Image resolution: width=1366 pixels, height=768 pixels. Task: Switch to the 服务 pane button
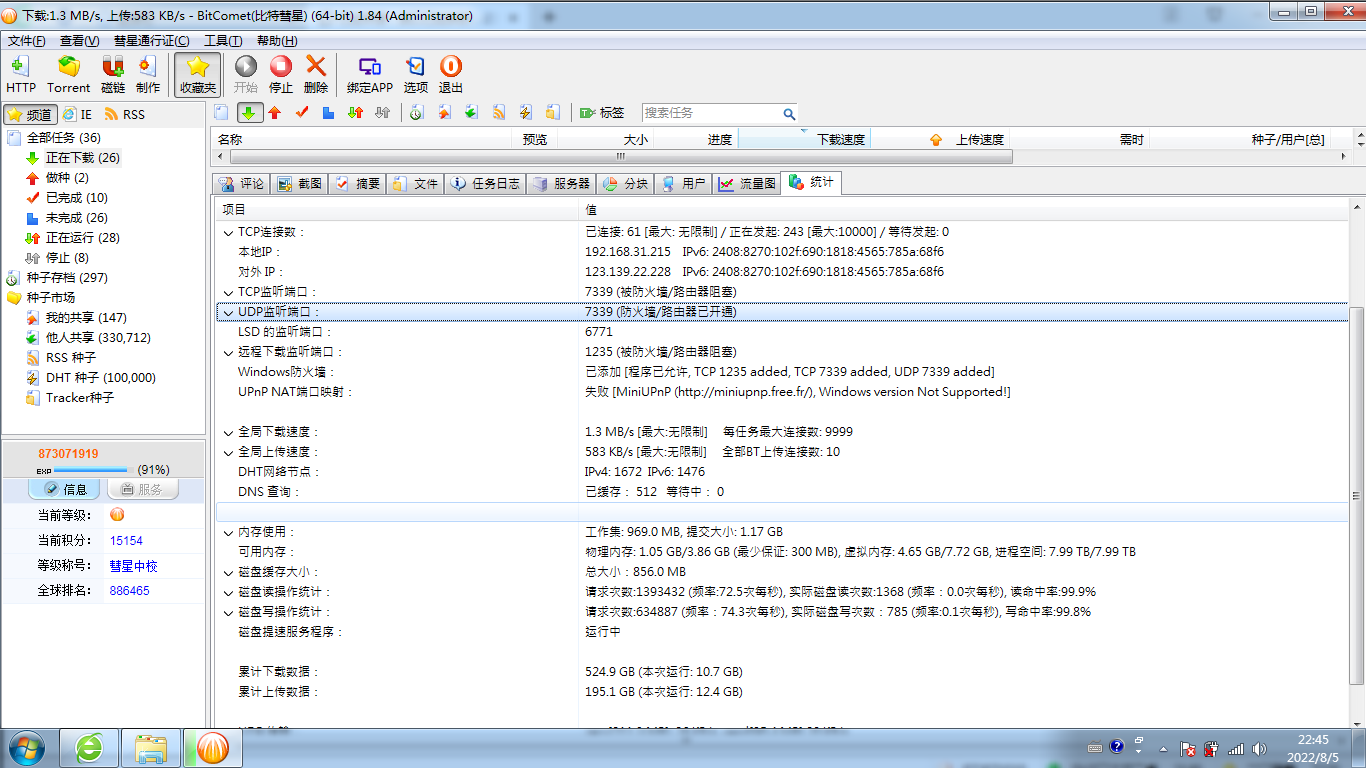142,489
